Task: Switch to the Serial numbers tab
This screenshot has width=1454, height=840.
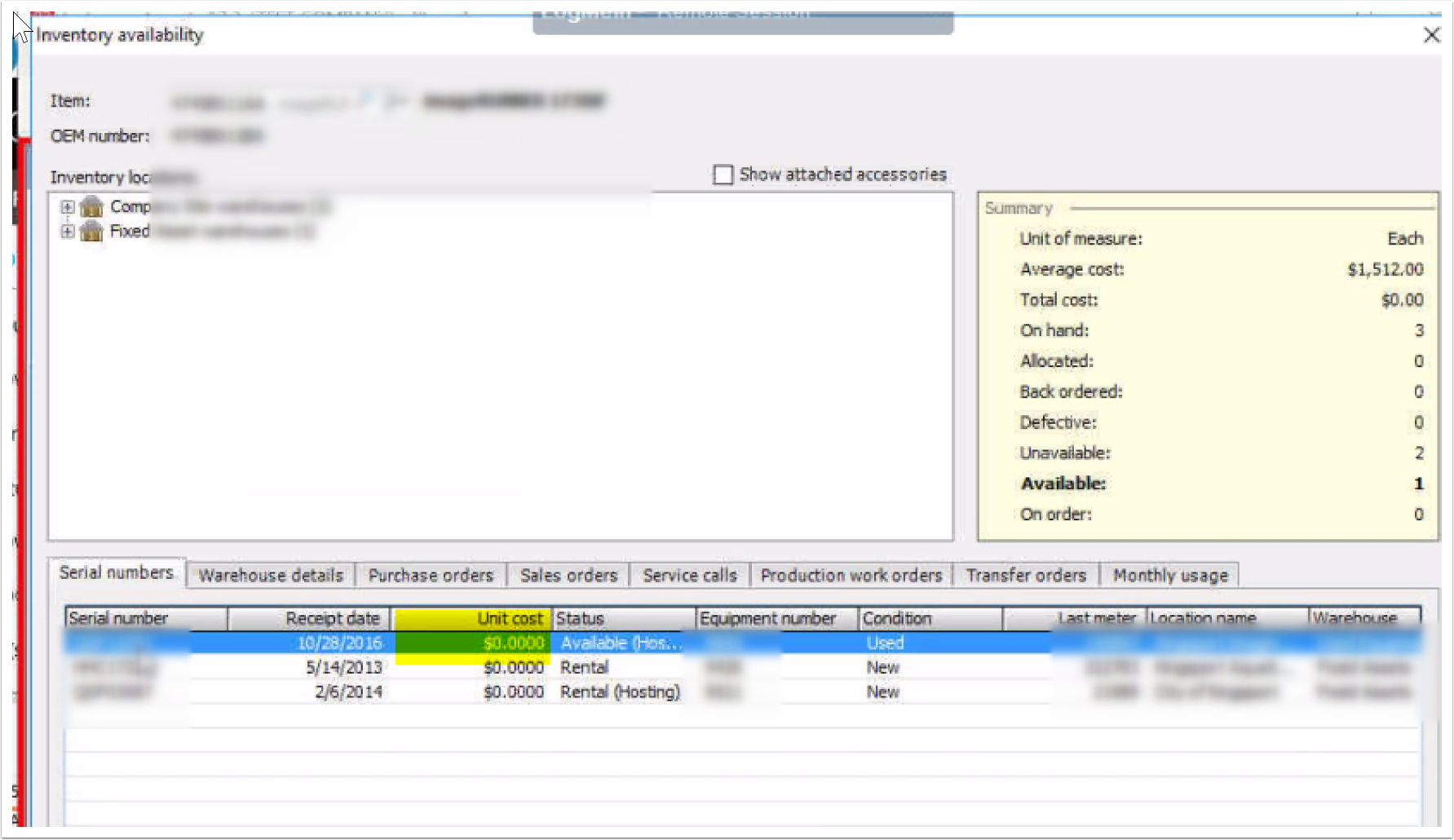Action: point(117,573)
